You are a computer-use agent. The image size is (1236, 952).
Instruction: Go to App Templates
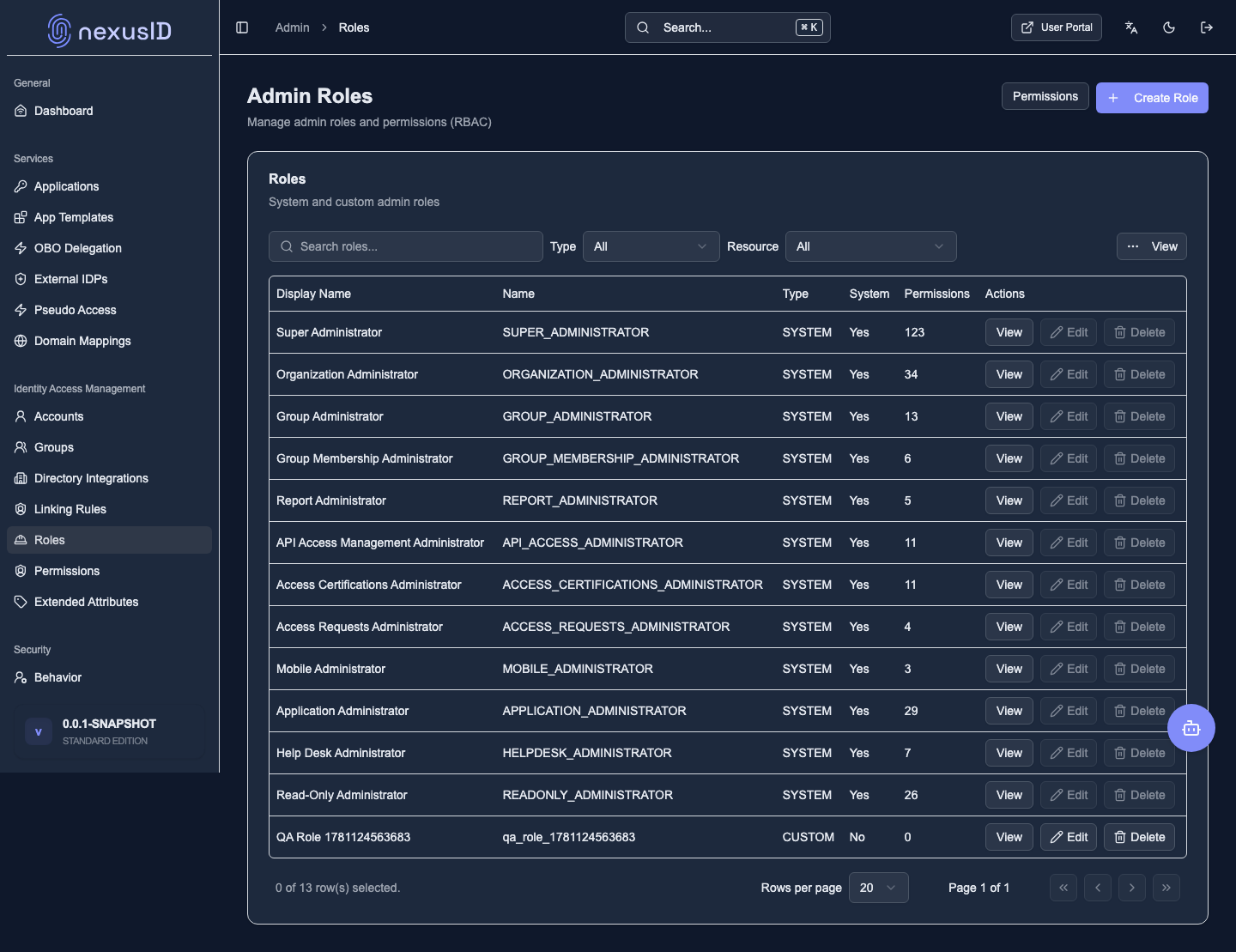109,217
